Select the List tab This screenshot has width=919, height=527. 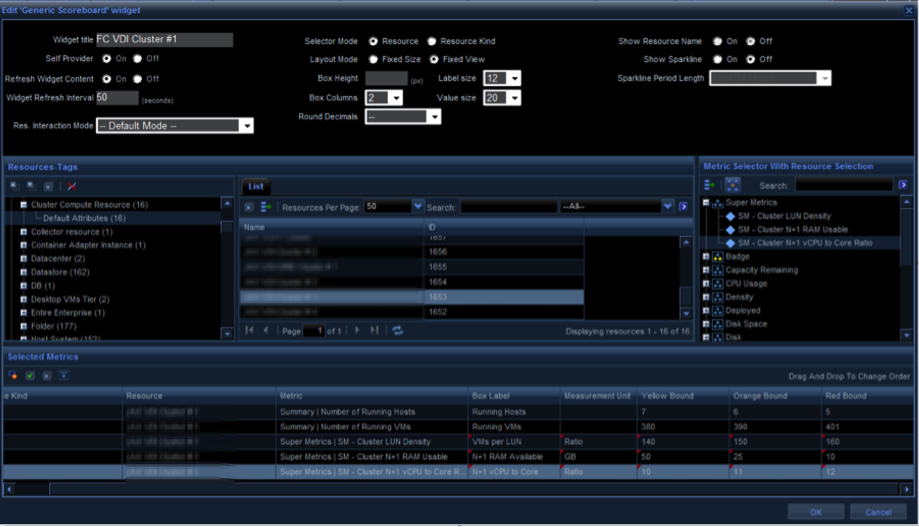pyautogui.click(x=255, y=187)
